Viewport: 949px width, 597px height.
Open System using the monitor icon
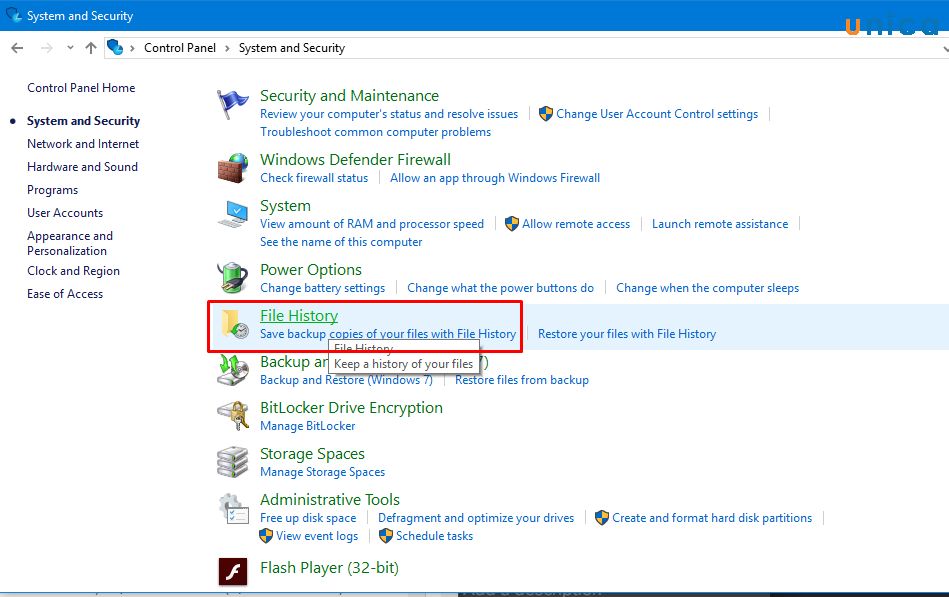point(233,213)
